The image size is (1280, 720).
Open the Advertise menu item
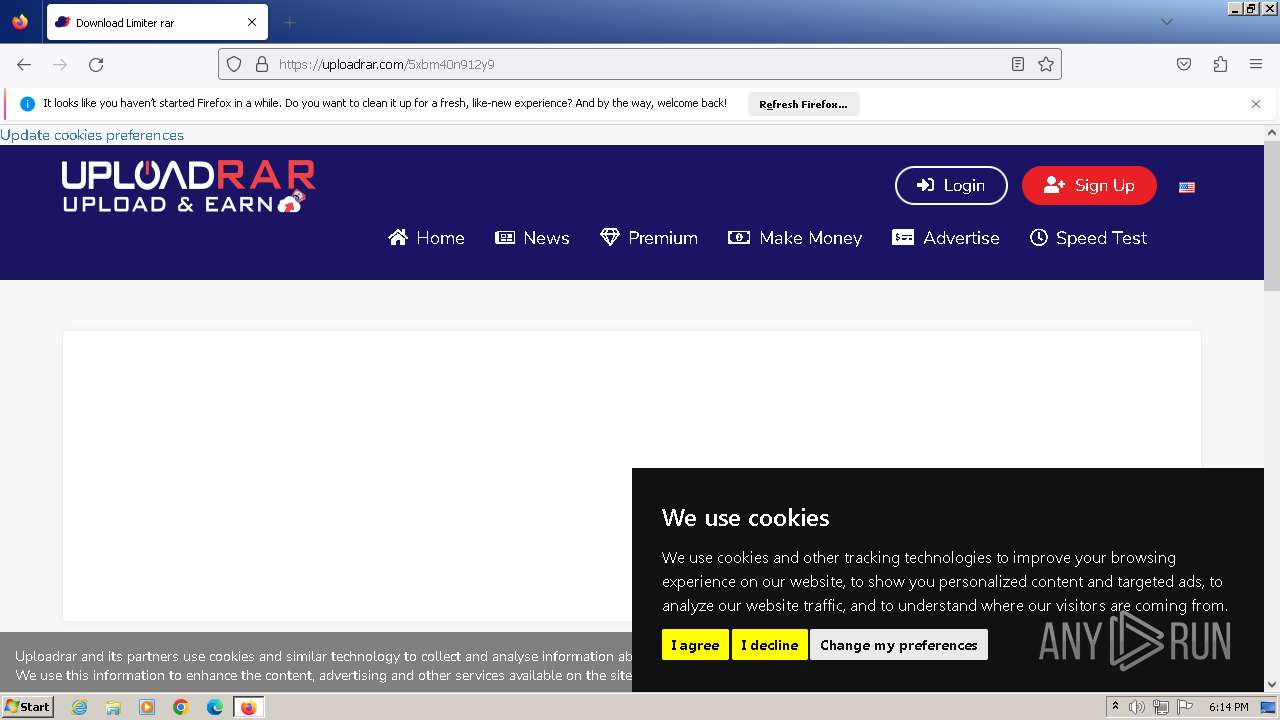[946, 238]
